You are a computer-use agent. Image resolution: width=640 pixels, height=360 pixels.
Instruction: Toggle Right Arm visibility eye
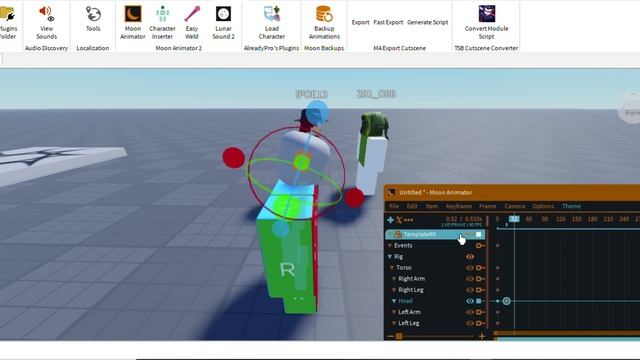[x=470, y=279]
